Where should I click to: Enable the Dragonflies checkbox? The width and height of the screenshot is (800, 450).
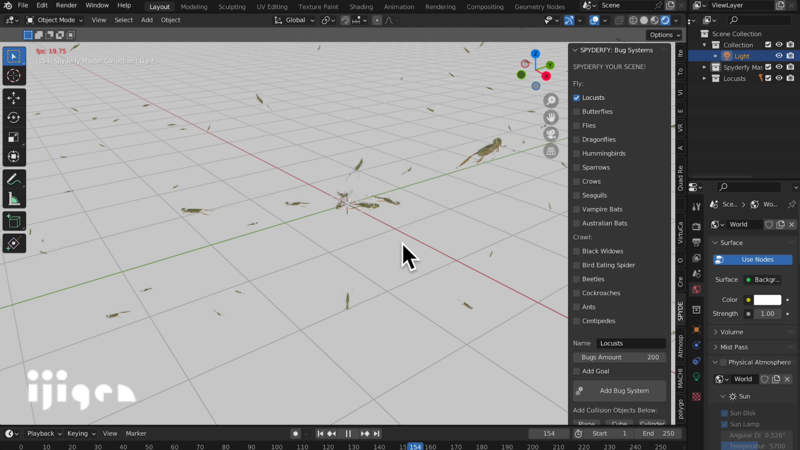(x=577, y=139)
